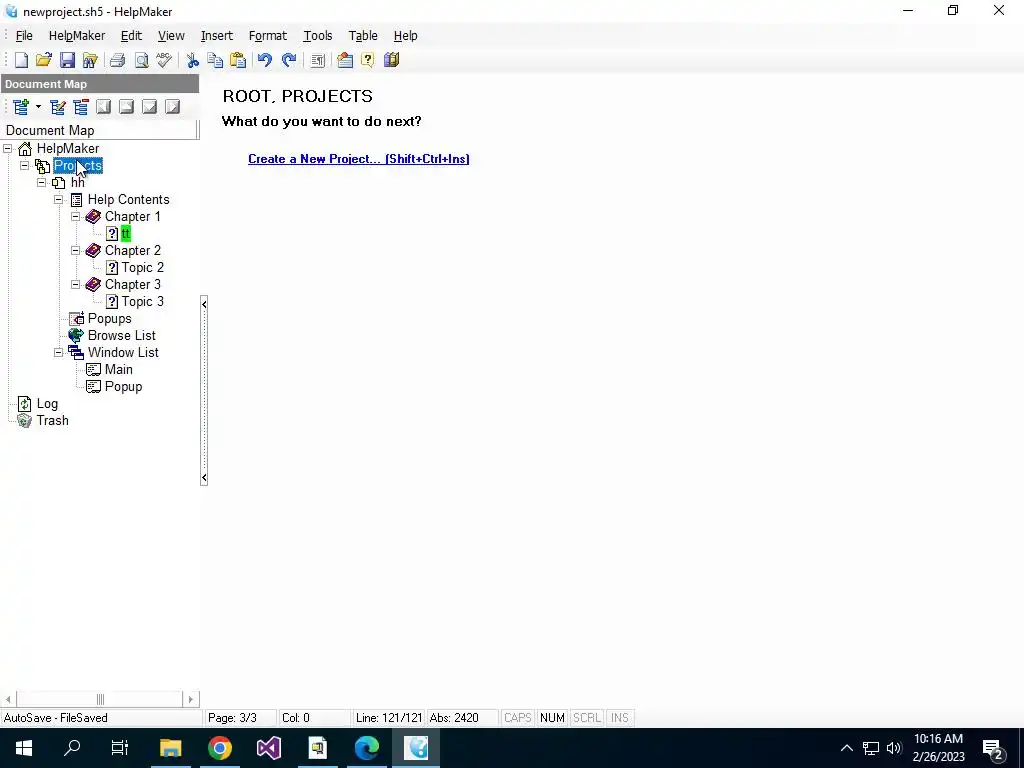Open Chrome from the taskbar
Viewport: 1024px width, 768px height.
click(219, 748)
